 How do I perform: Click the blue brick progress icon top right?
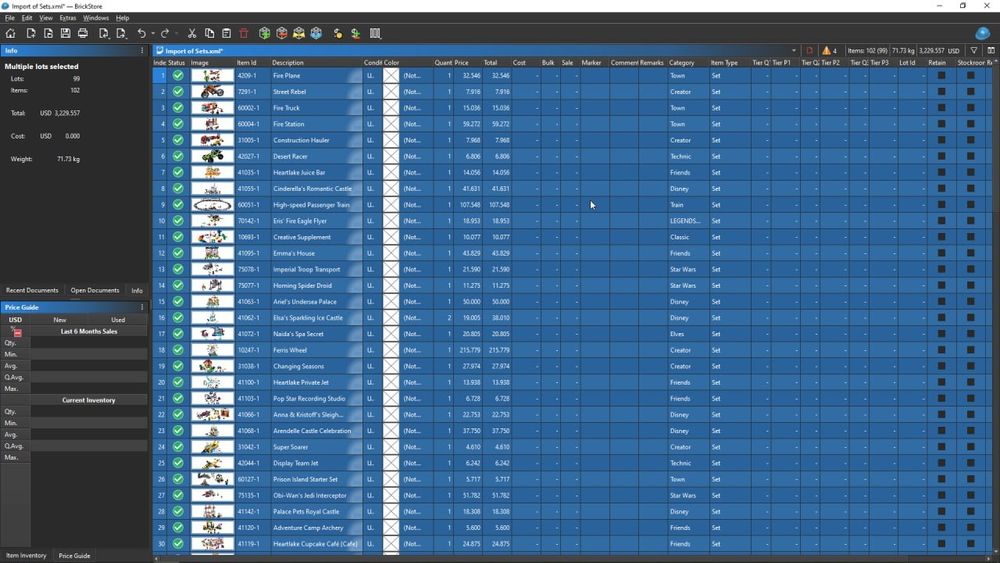[x=983, y=33]
